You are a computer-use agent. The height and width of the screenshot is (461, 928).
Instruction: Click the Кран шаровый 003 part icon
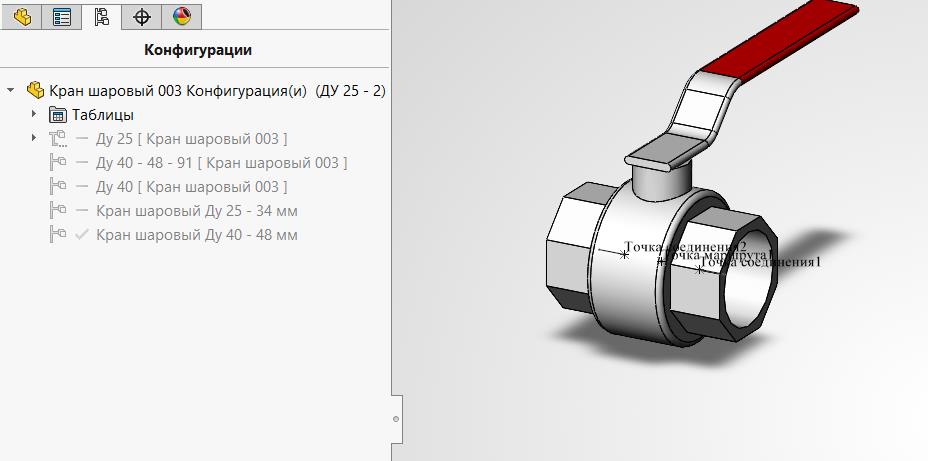click(36, 91)
